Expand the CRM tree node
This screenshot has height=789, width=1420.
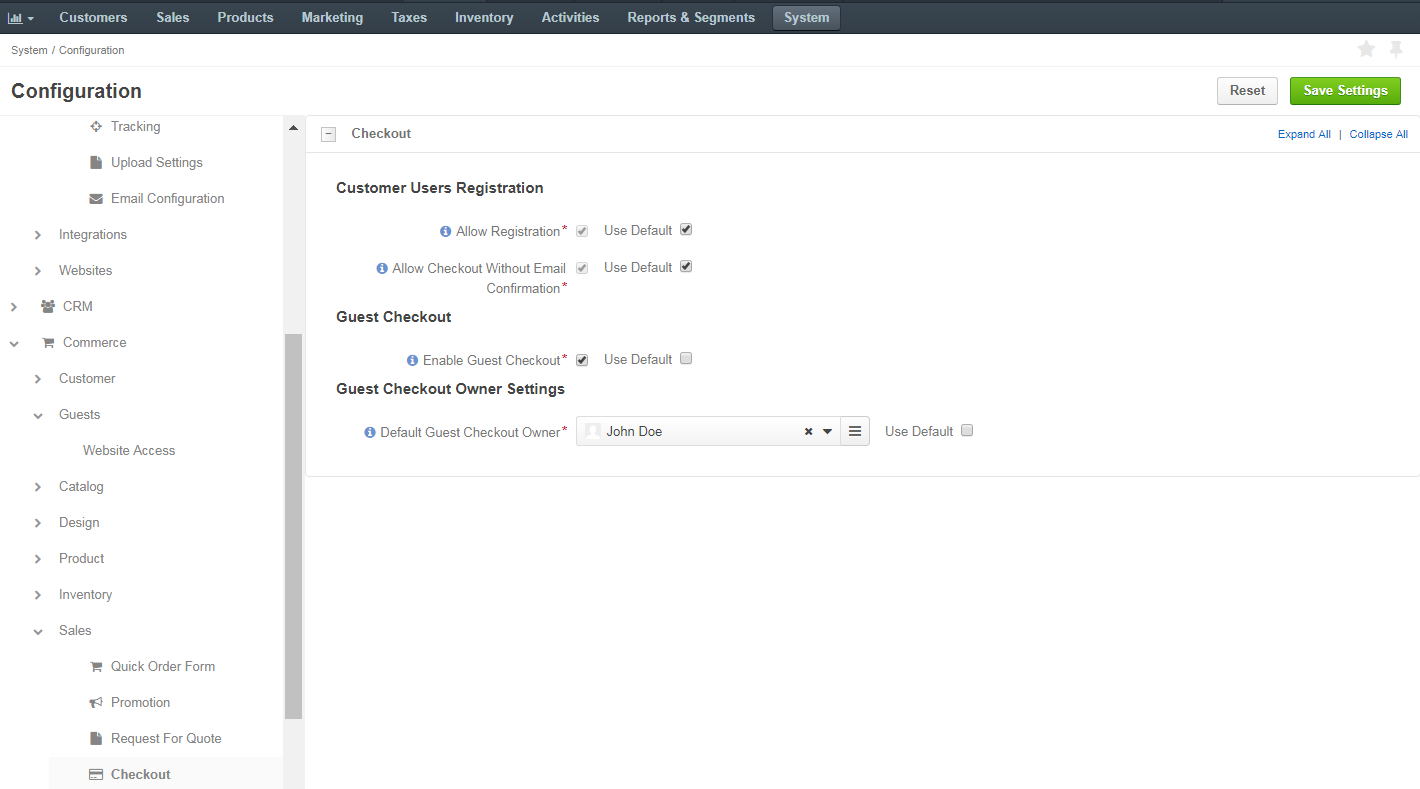point(14,306)
